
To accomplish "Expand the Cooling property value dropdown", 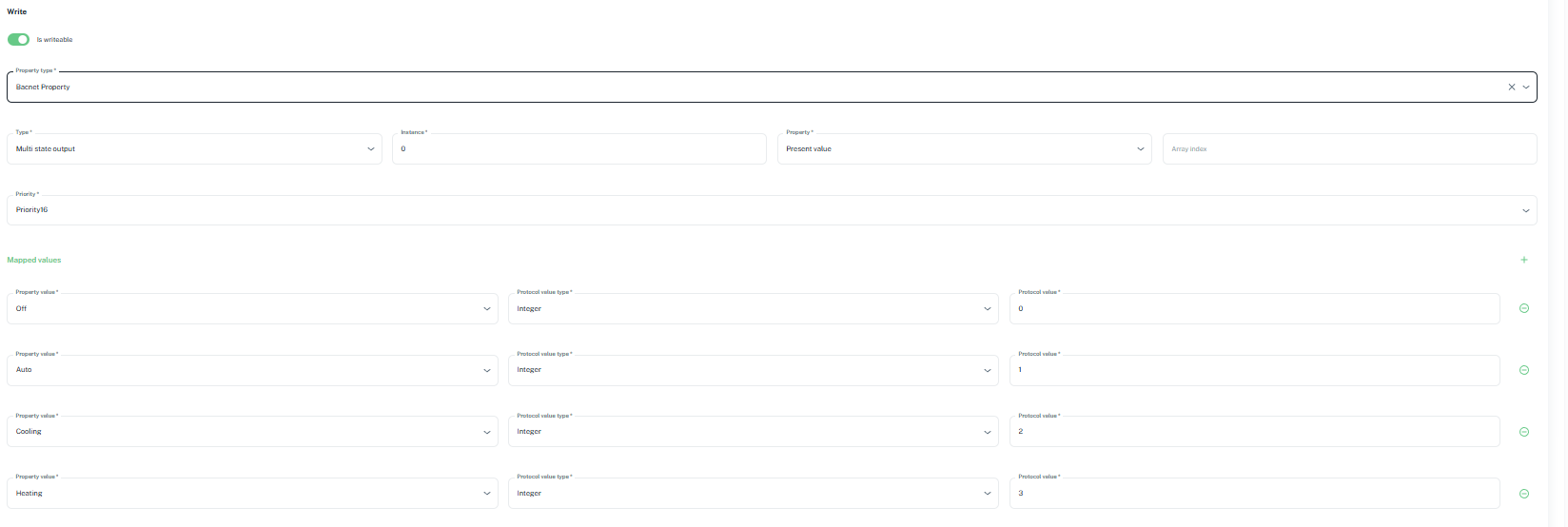I will click(x=252, y=432).
